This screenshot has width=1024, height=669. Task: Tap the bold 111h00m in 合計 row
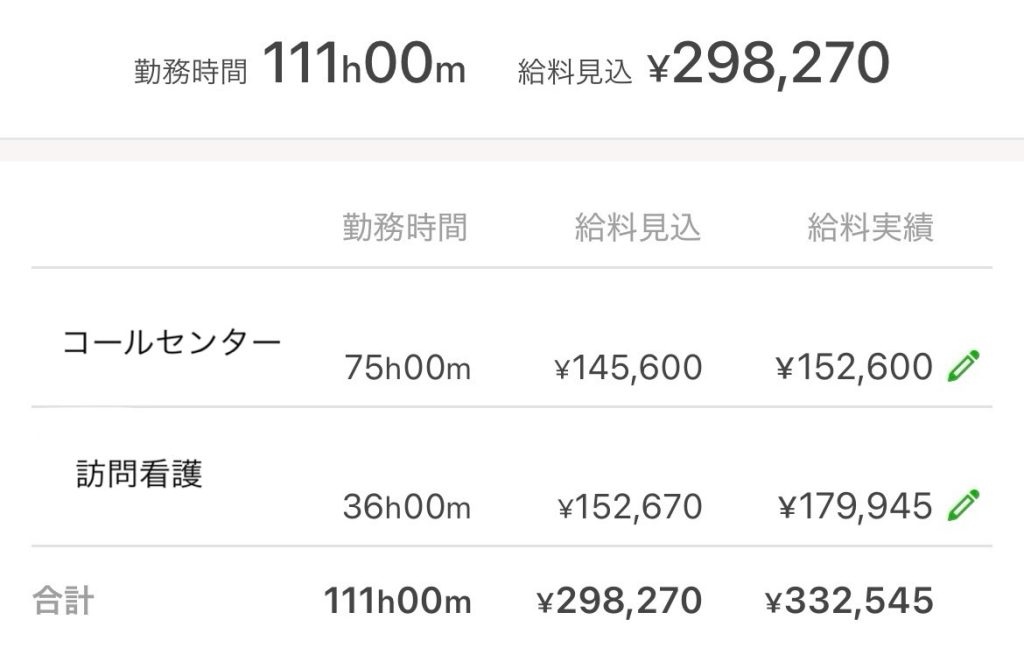pos(397,601)
